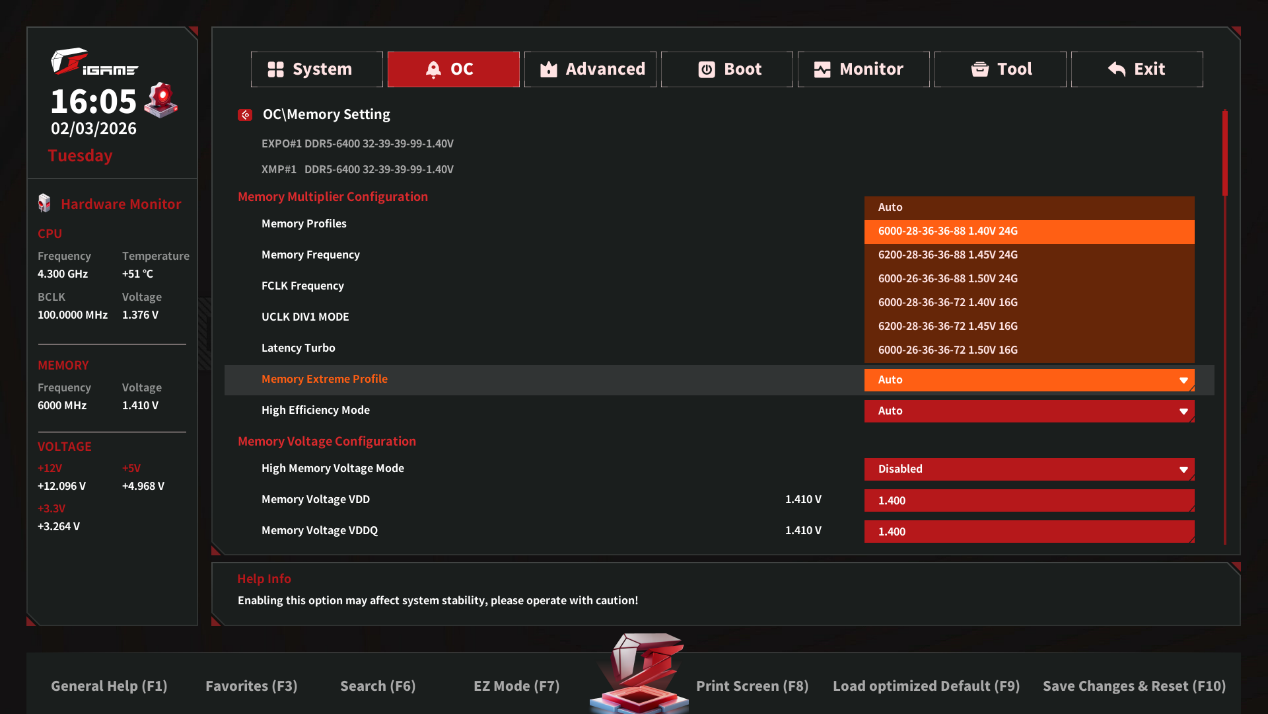Click the Hardware Monitor icon

coord(44,203)
